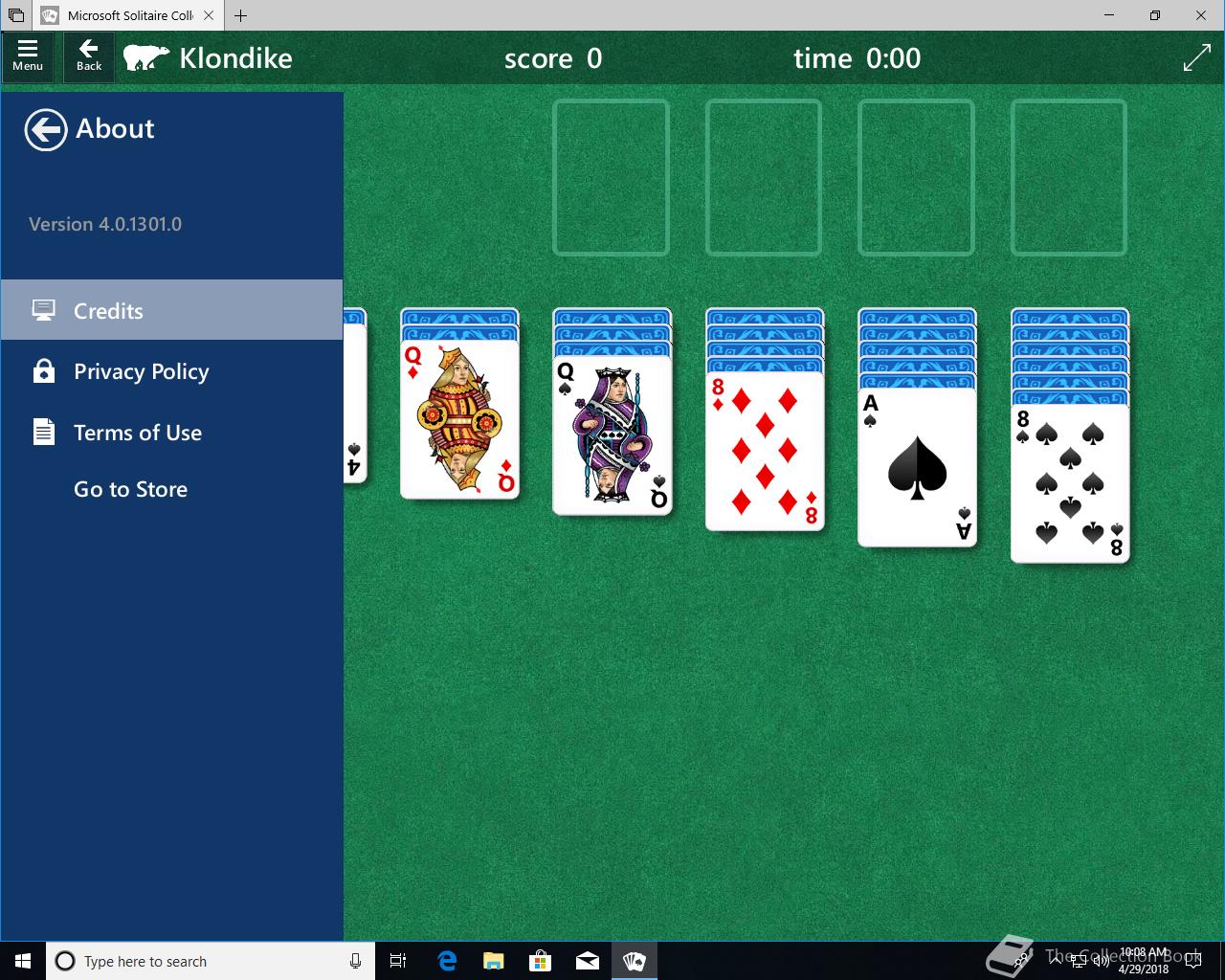
Task: Open the Terms of Use entry
Action: click(171, 433)
